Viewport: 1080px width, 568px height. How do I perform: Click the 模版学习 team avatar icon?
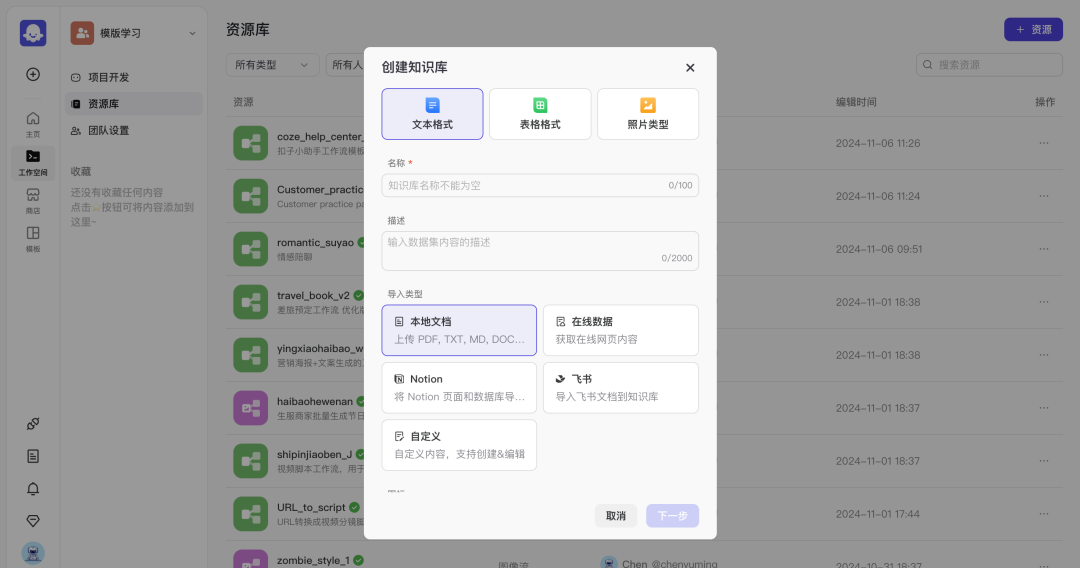pos(82,33)
